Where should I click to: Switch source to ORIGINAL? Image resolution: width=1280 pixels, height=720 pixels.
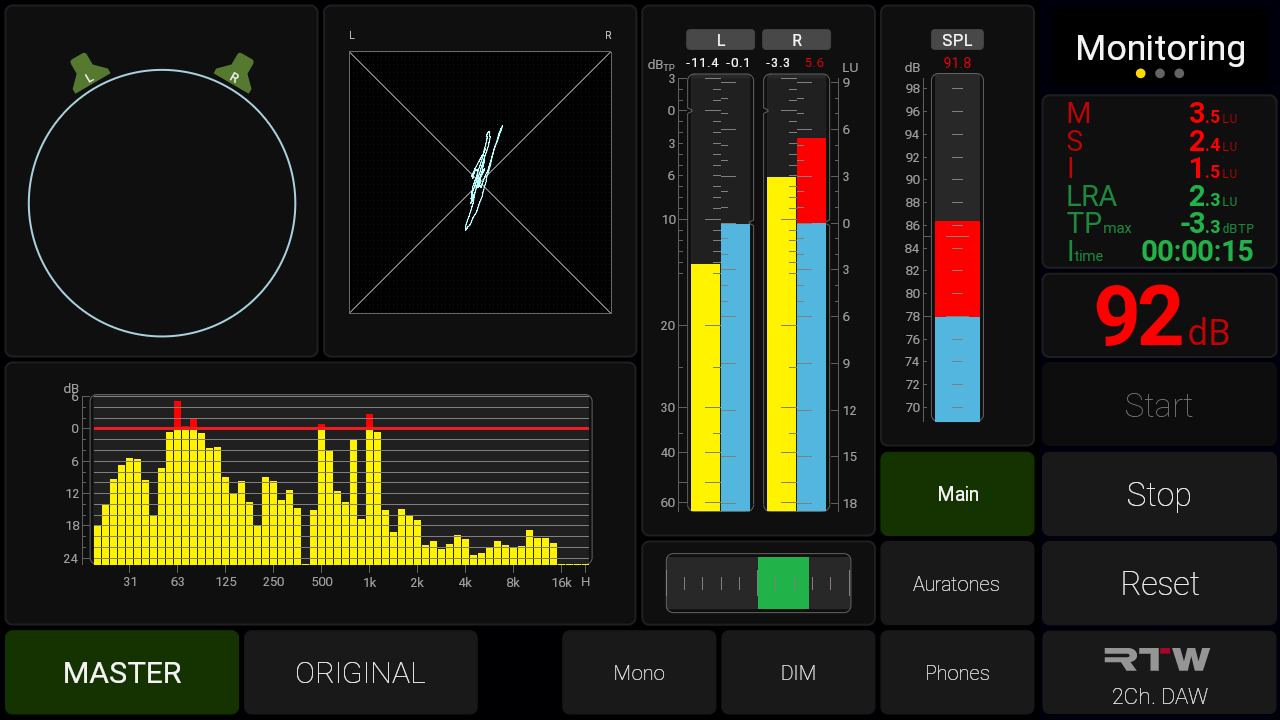(x=360, y=673)
